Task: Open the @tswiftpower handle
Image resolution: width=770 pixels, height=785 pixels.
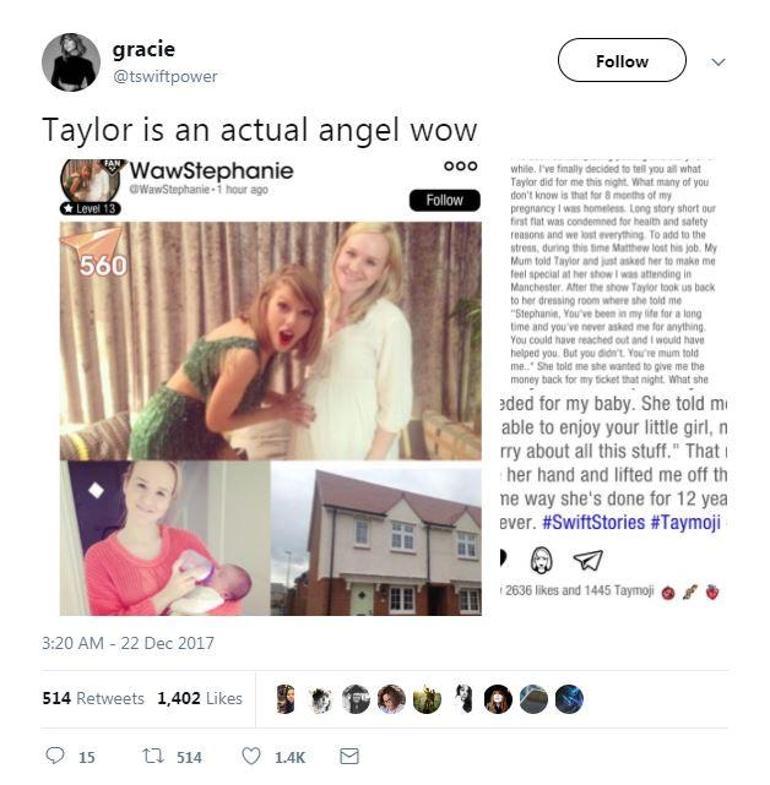Action: click(165, 77)
